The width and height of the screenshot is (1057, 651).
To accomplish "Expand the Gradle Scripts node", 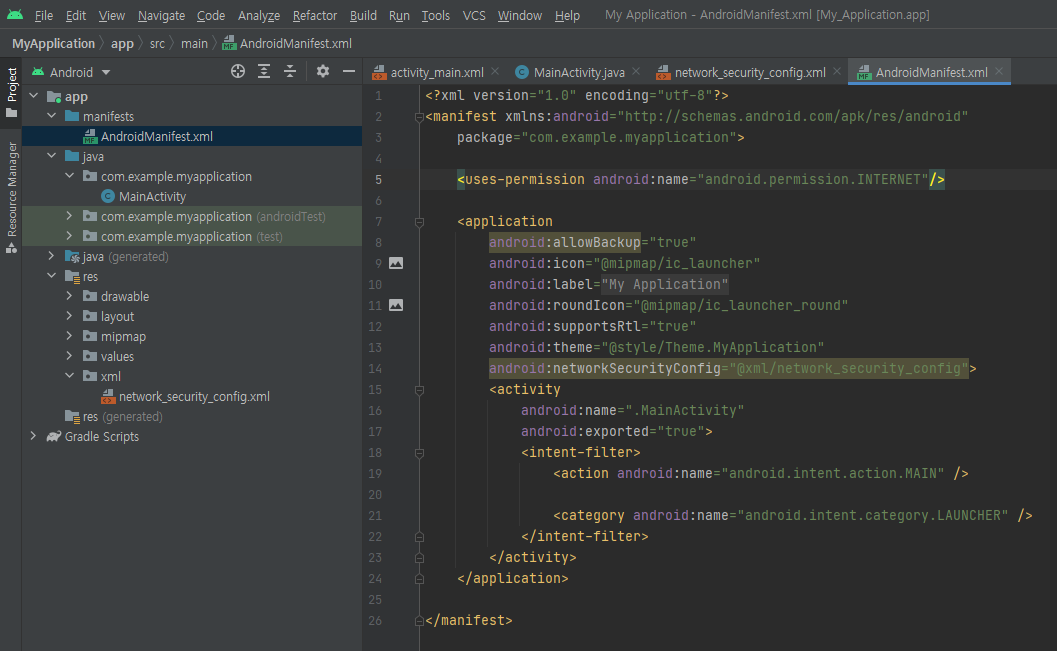I will click(34, 436).
